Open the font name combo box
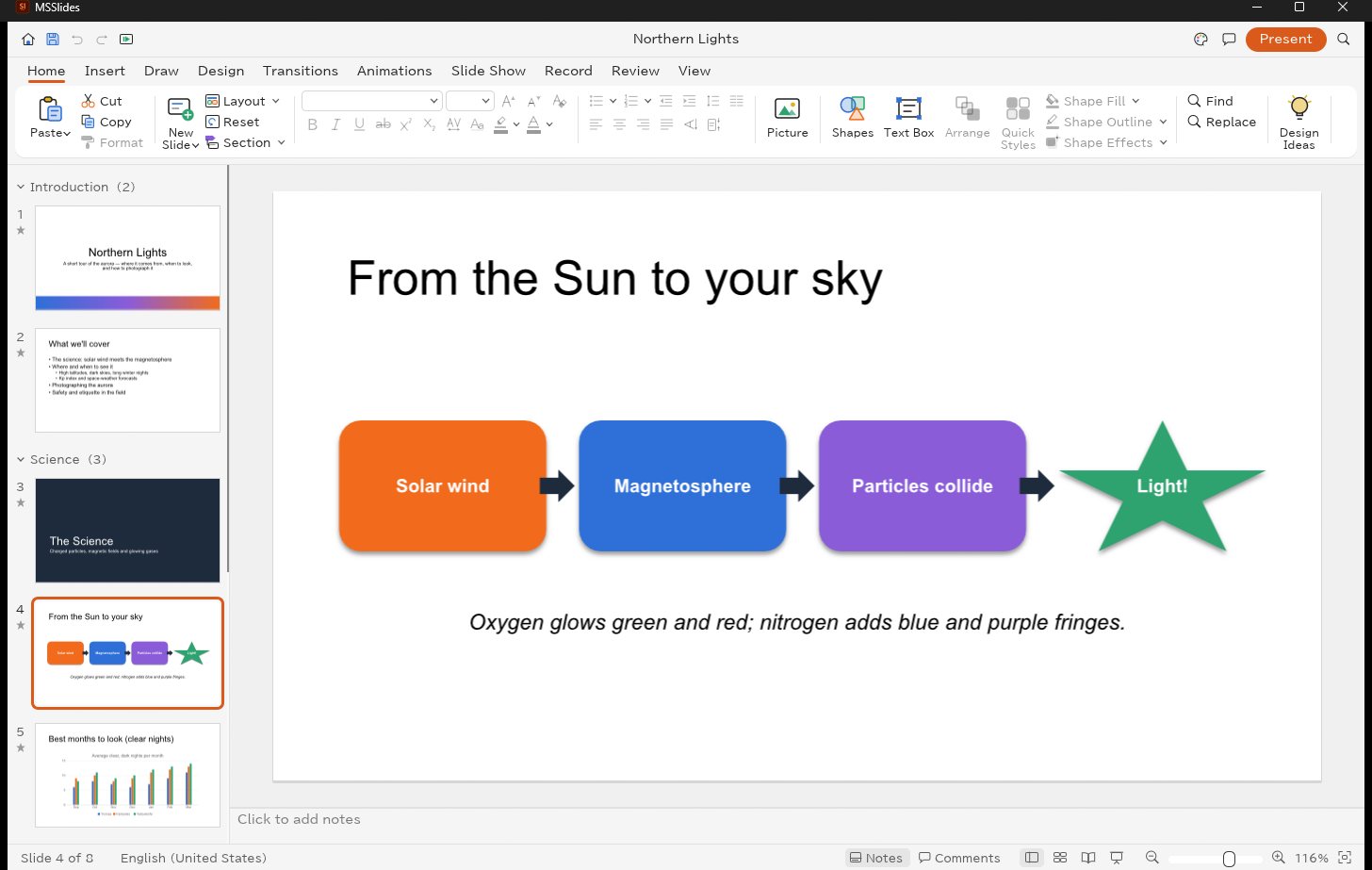Viewport: 1372px width, 870px height. tap(371, 101)
